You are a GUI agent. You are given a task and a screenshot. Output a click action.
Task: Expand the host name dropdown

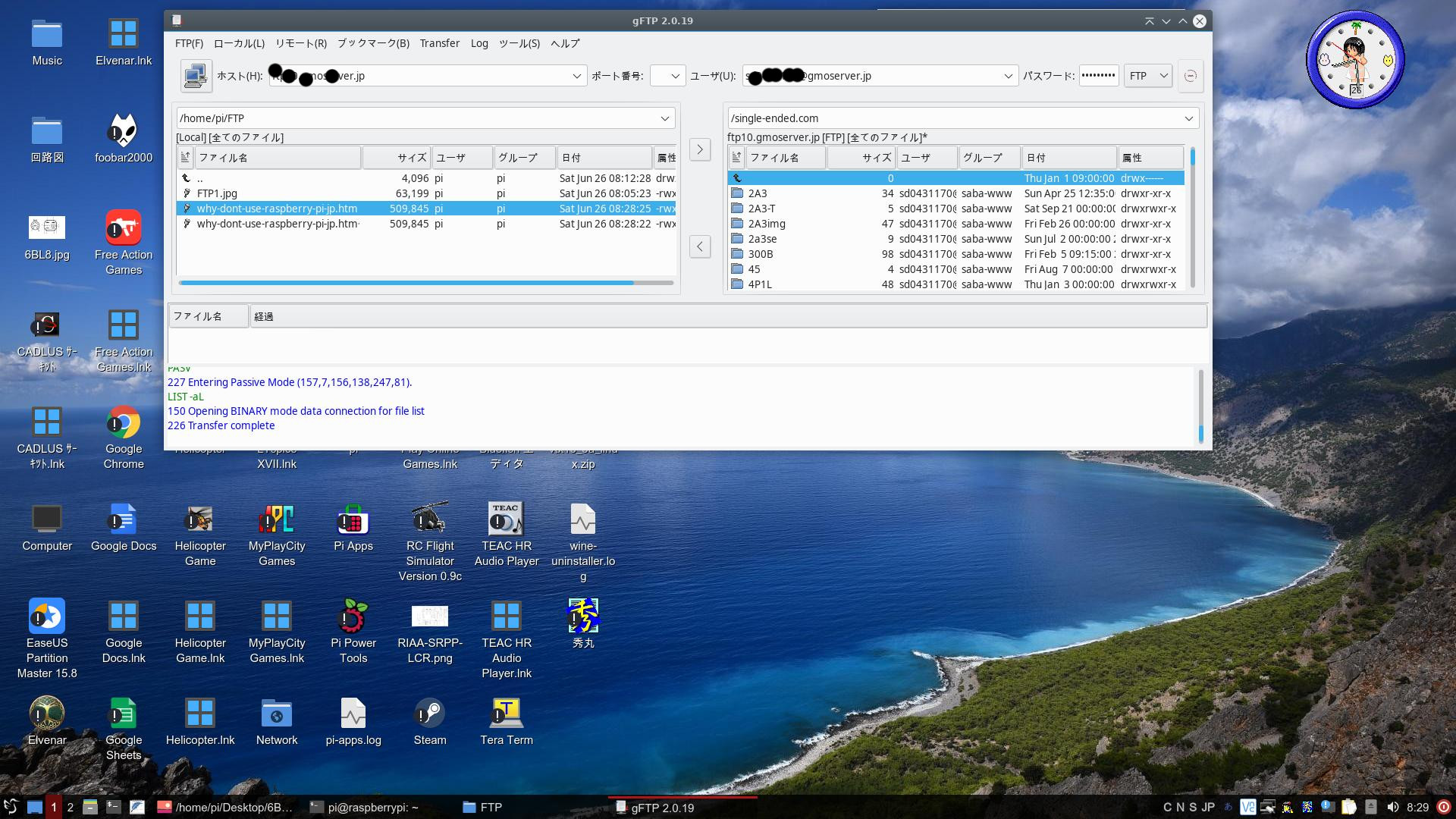click(x=576, y=76)
